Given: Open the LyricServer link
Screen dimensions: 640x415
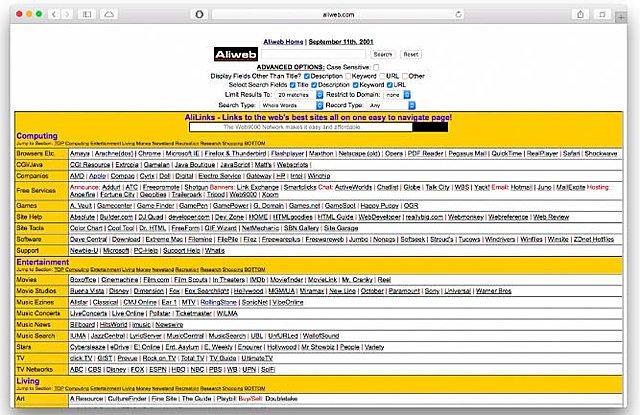Looking at the screenshot, I should 146,336.
